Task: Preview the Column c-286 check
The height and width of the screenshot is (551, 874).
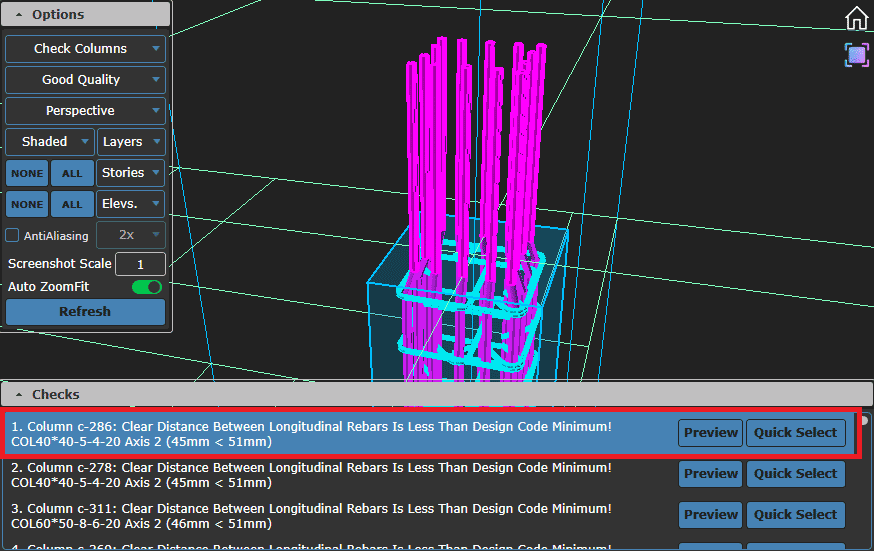Action: [x=710, y=433]
